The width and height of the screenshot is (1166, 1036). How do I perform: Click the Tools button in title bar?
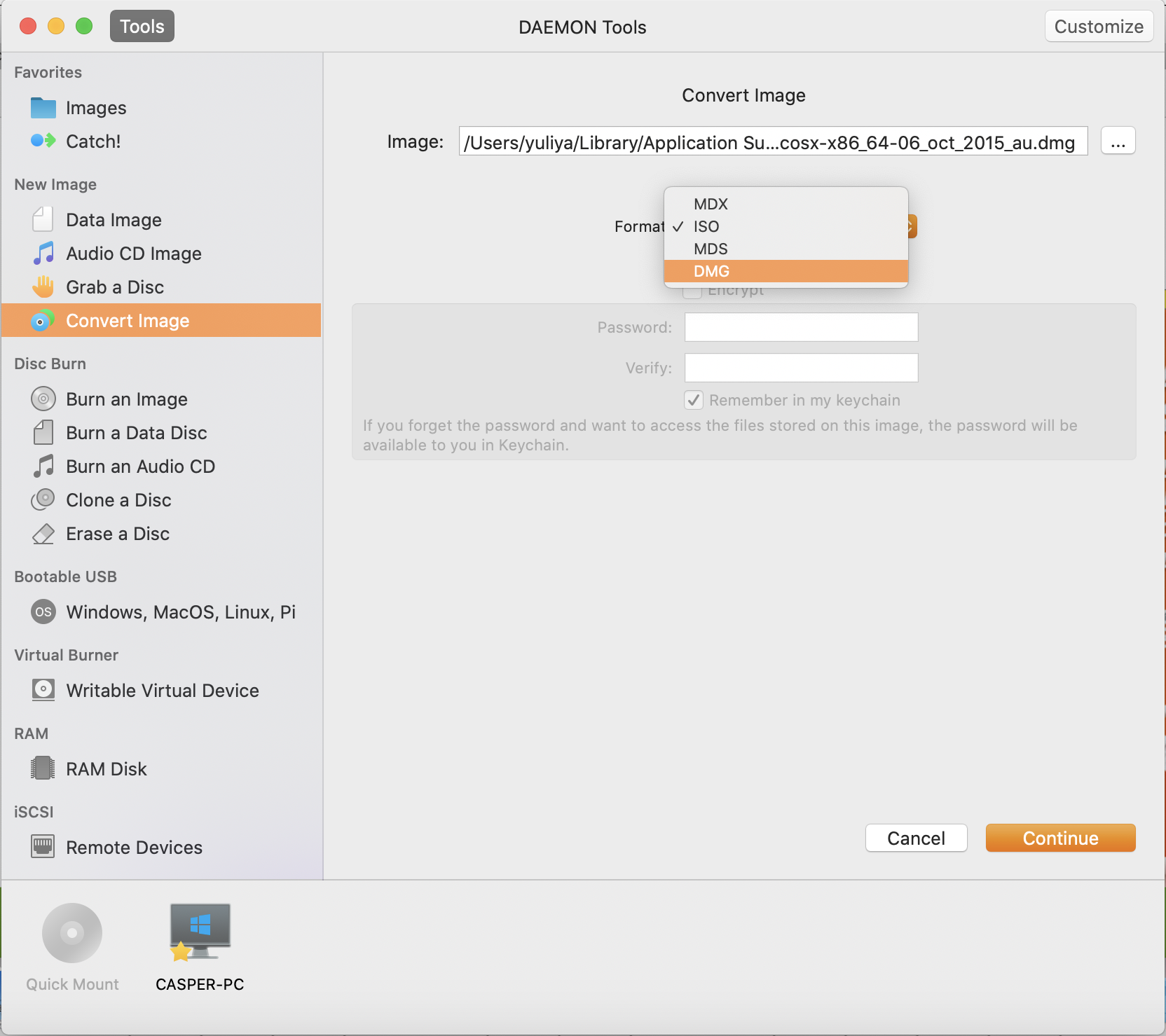point(142,27)
